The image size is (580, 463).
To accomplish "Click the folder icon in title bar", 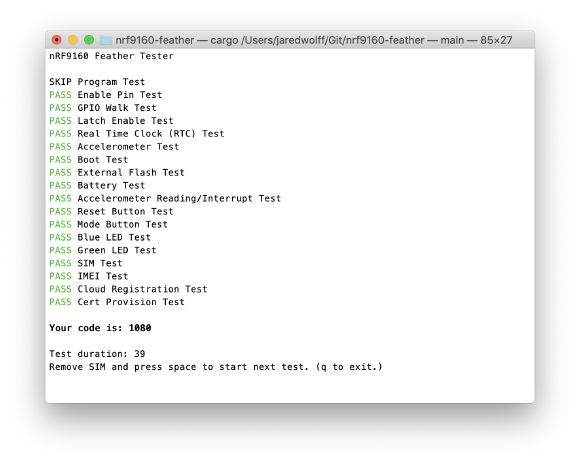I will point(106,40).
